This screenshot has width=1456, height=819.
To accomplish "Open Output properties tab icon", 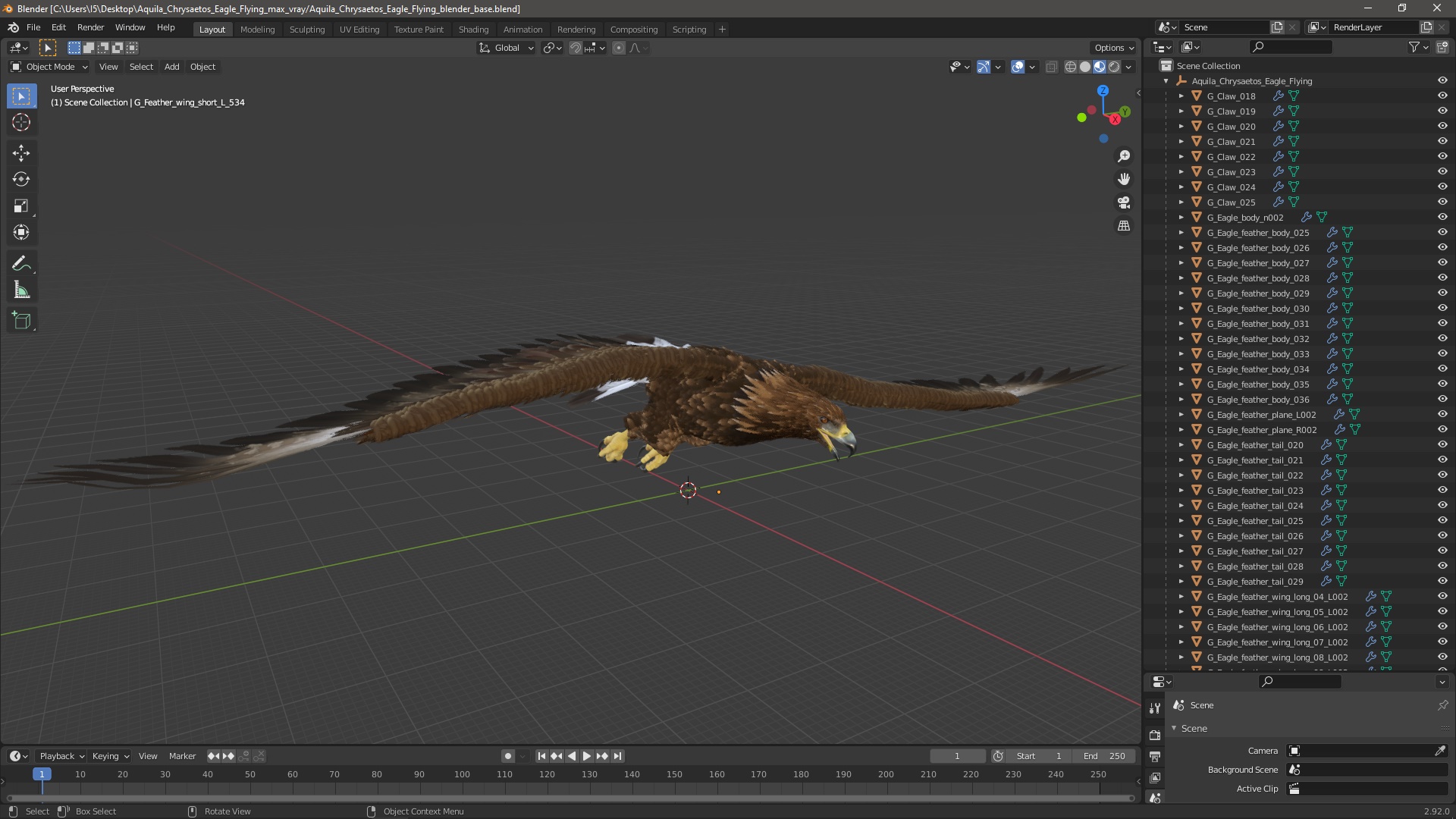I will (1155, 757).
